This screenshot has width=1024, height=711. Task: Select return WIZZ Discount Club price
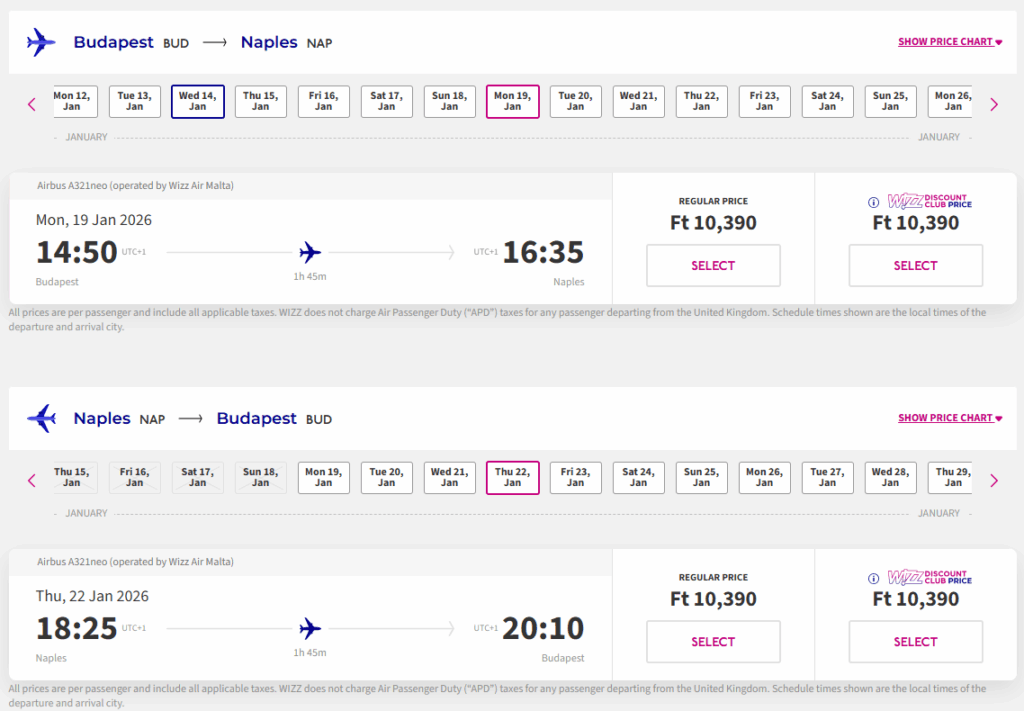click(915, 642)
